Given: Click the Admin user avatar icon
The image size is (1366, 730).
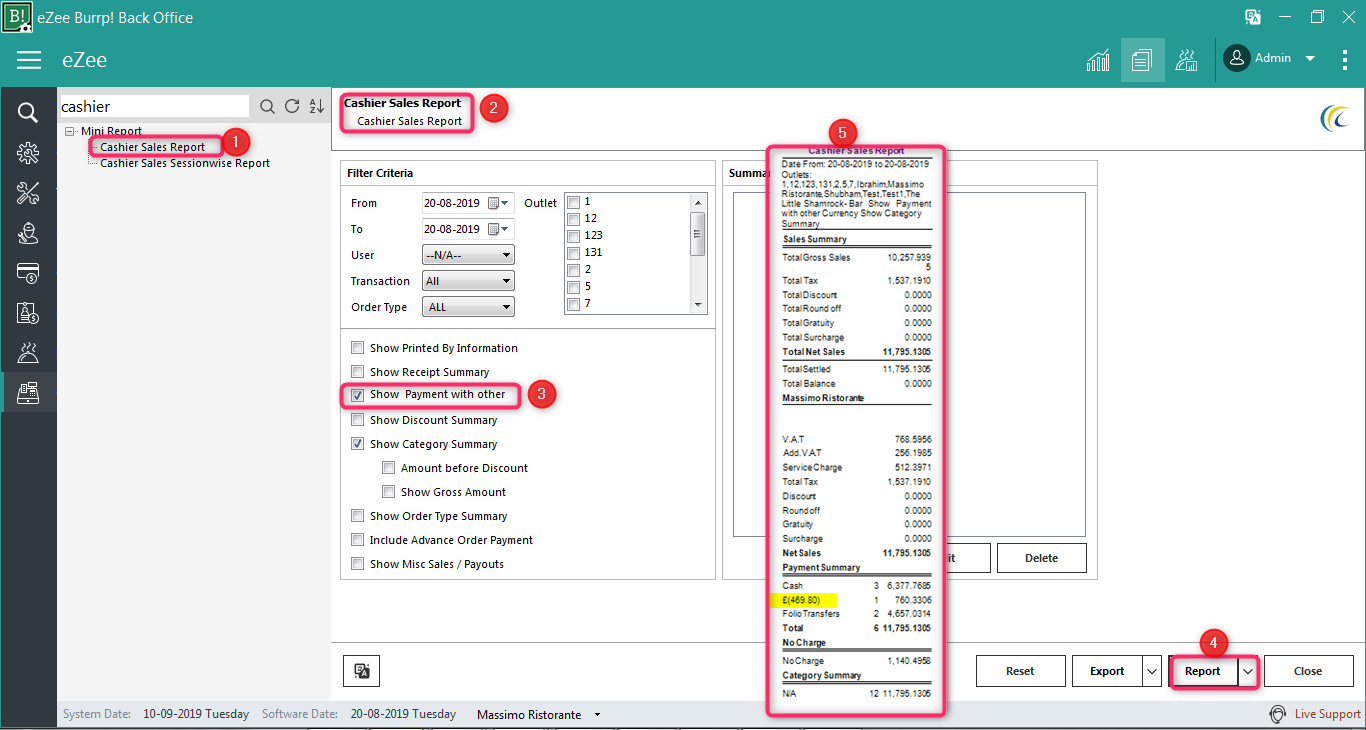Looking at the screenshot, I should (x=1237, y=58).
